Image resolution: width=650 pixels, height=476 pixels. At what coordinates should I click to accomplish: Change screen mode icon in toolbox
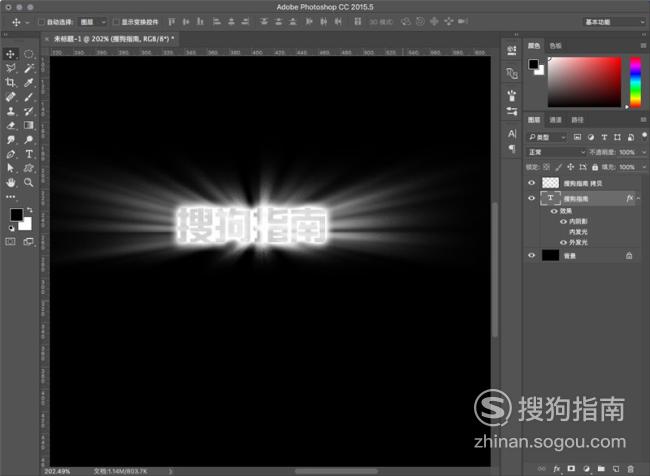29,241
